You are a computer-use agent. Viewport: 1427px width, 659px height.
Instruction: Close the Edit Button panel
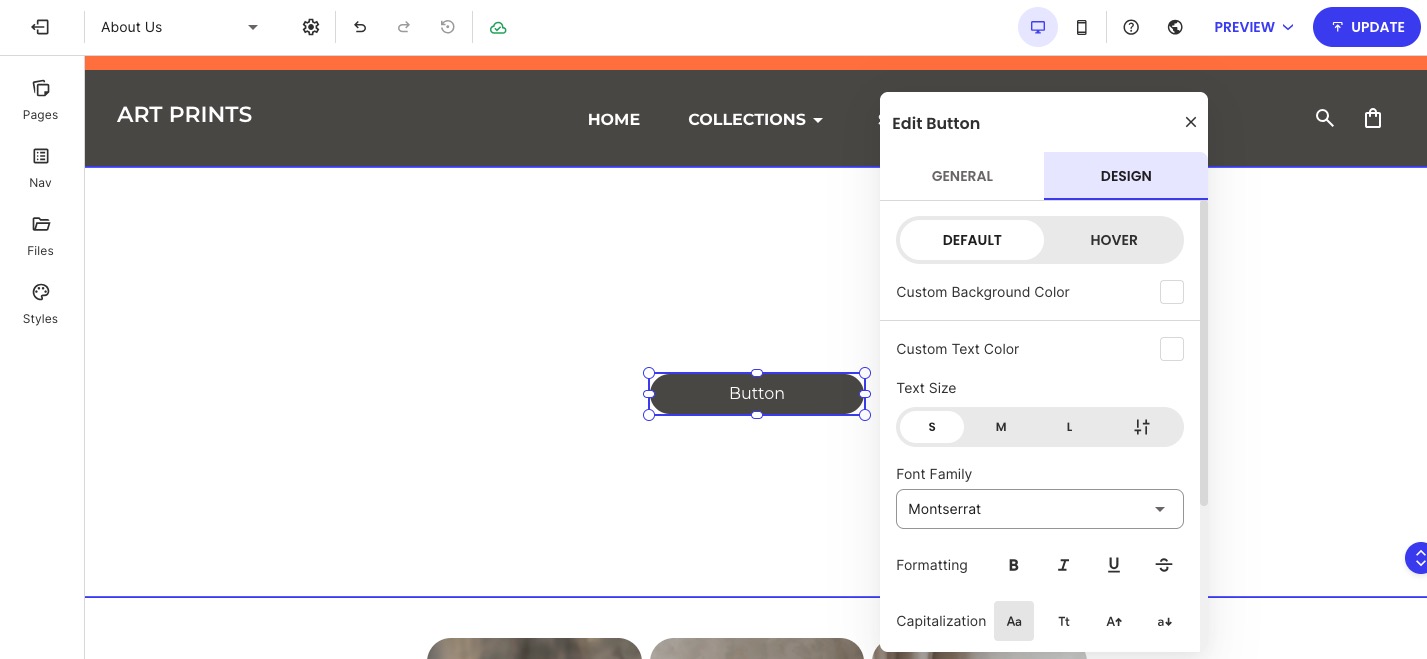tap(1190, 122)
